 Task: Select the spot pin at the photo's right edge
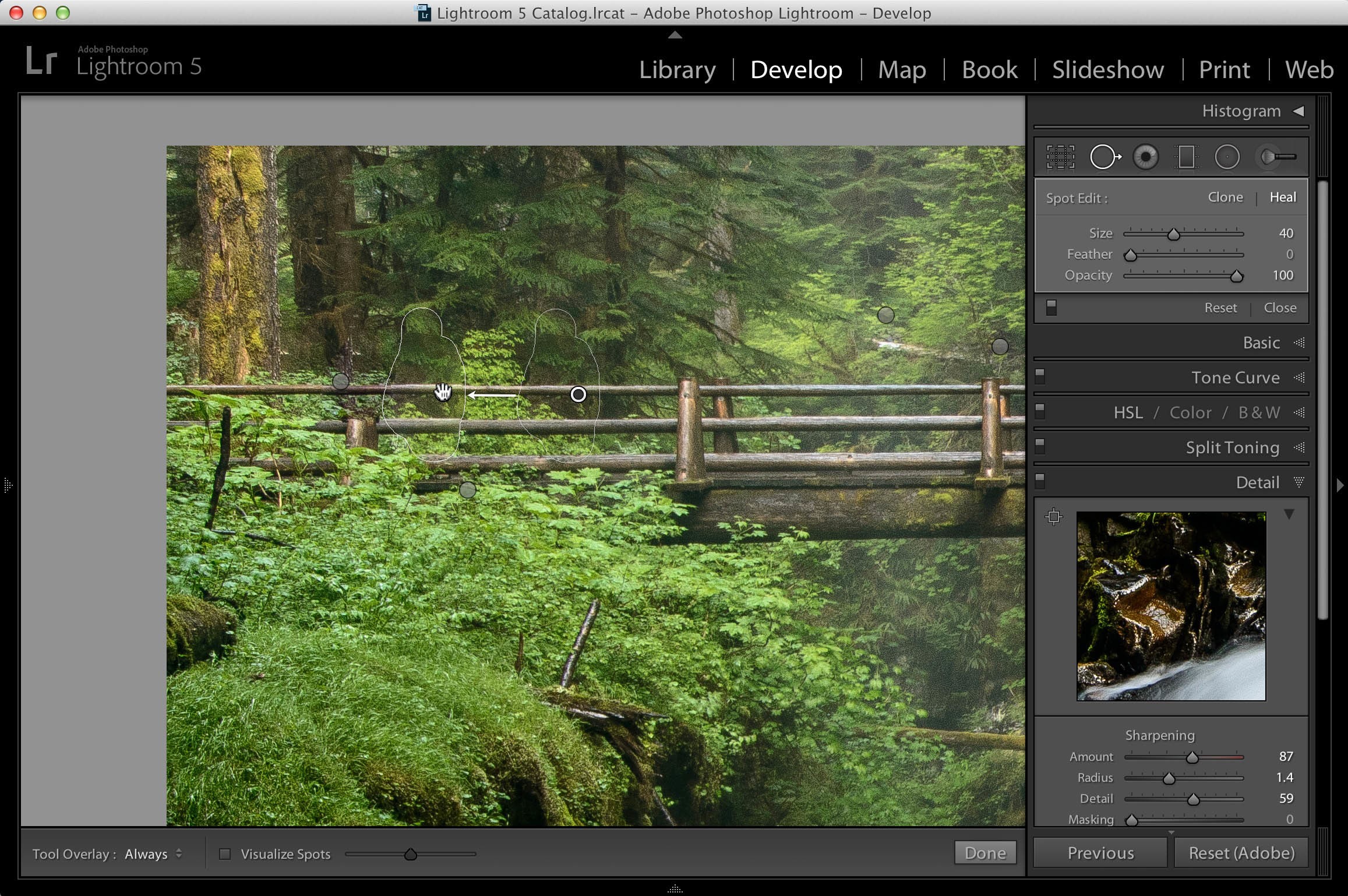click(x=1000, y=347)
